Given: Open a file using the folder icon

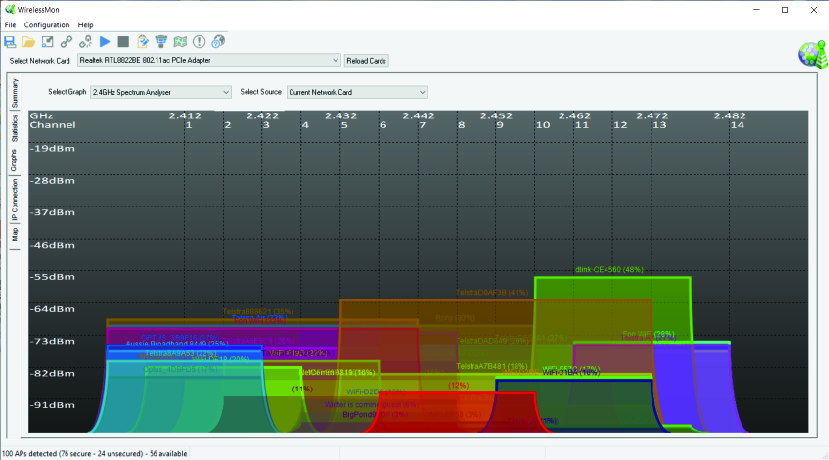Looking at the screenshot, I should pos(29,42).
